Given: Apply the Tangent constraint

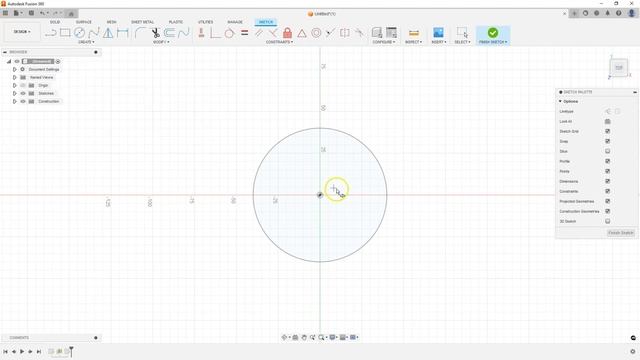Looking at the screenshot, I should (x=229, y=33).
